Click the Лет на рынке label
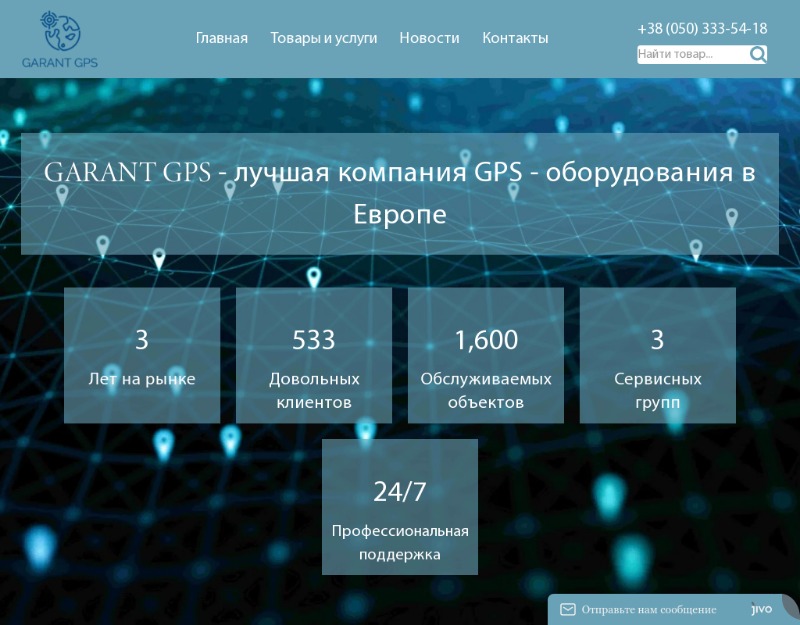The image size is (800, 625). point(142,379)
